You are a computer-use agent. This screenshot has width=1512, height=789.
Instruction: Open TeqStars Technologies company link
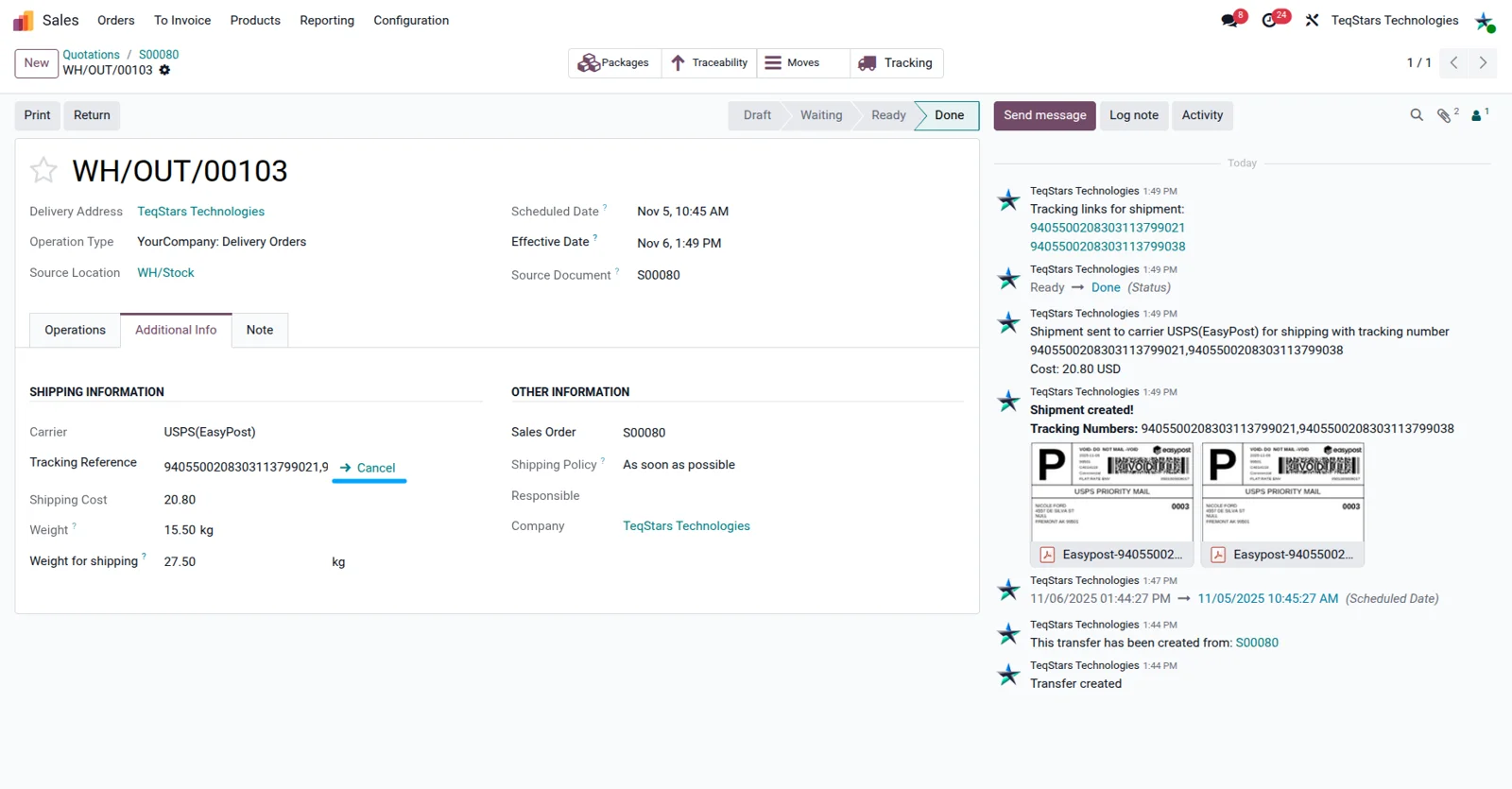coord(686,526)
